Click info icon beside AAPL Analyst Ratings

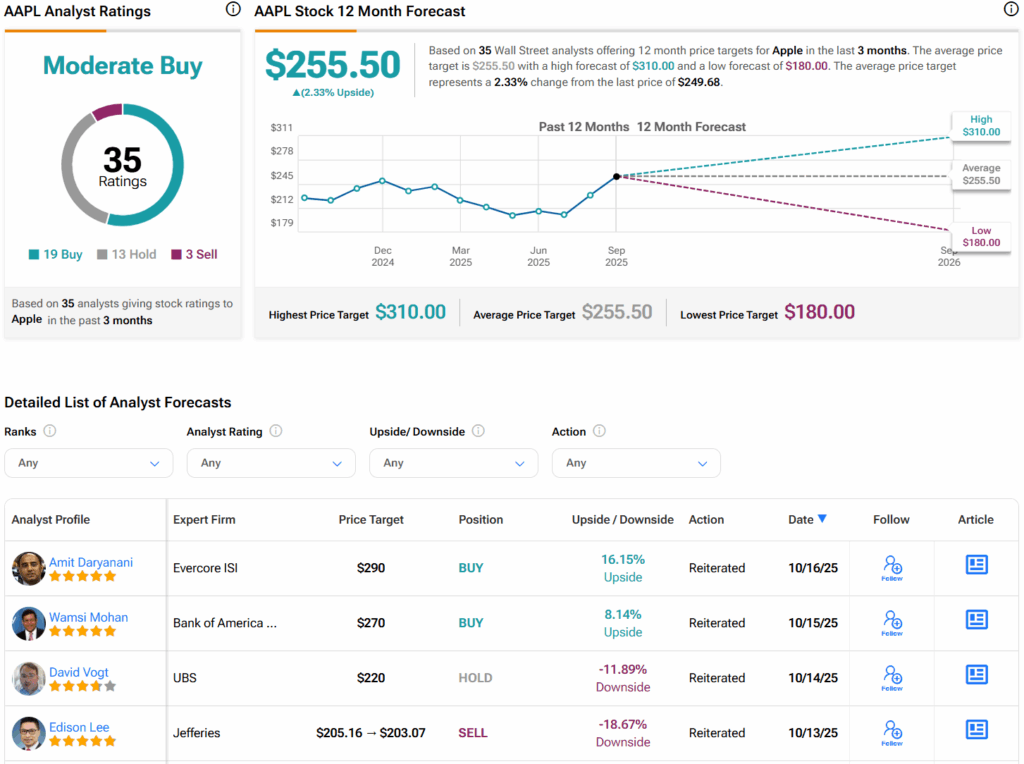click(233, 10)
